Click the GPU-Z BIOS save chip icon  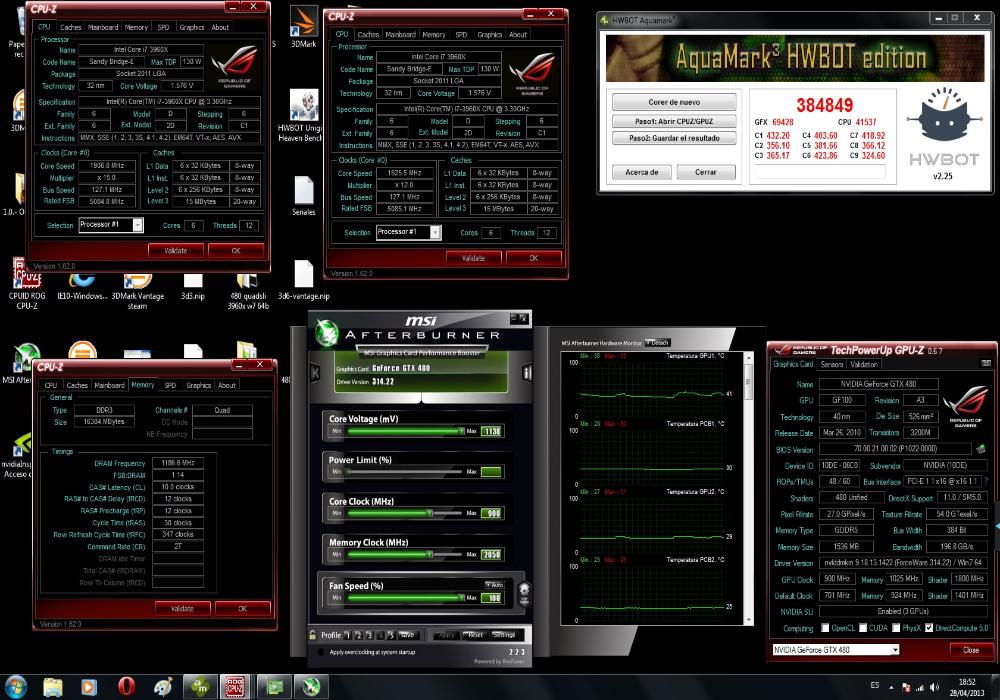980,449
